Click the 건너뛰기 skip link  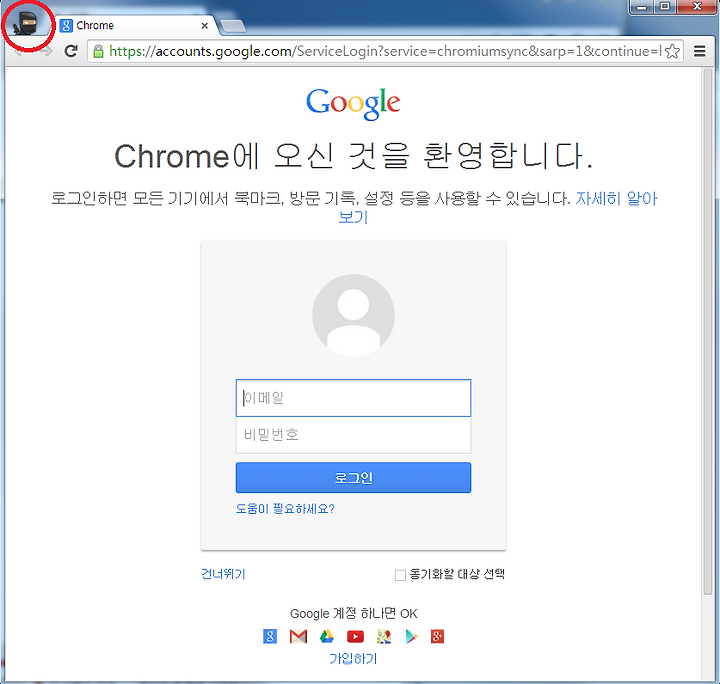(x=223, y=574)
